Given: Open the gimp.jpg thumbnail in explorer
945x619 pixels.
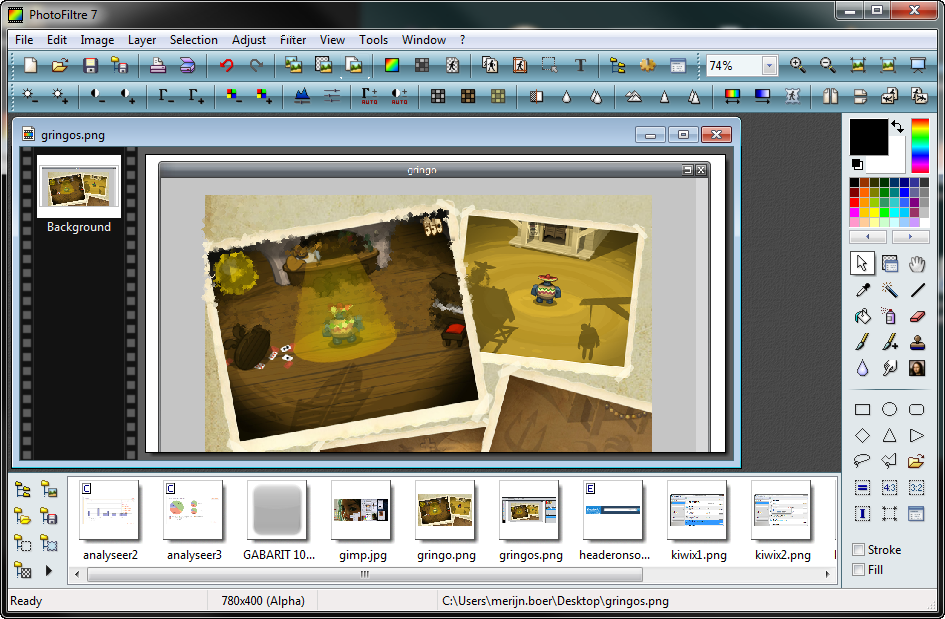Looking at the screenshot, I should coord(360,511).
